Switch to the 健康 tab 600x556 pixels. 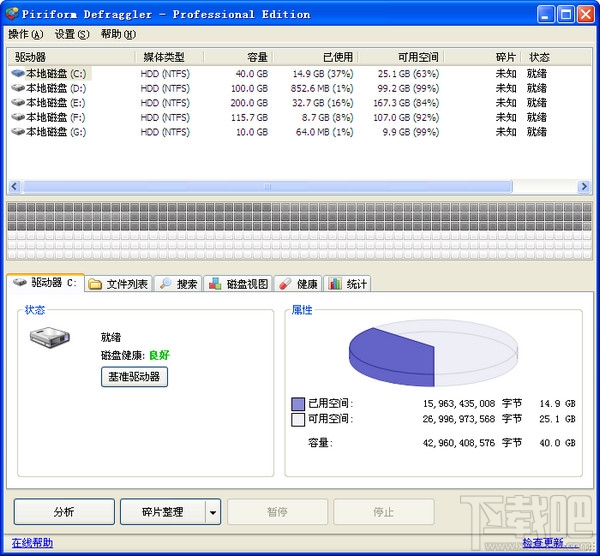point(298,284)
